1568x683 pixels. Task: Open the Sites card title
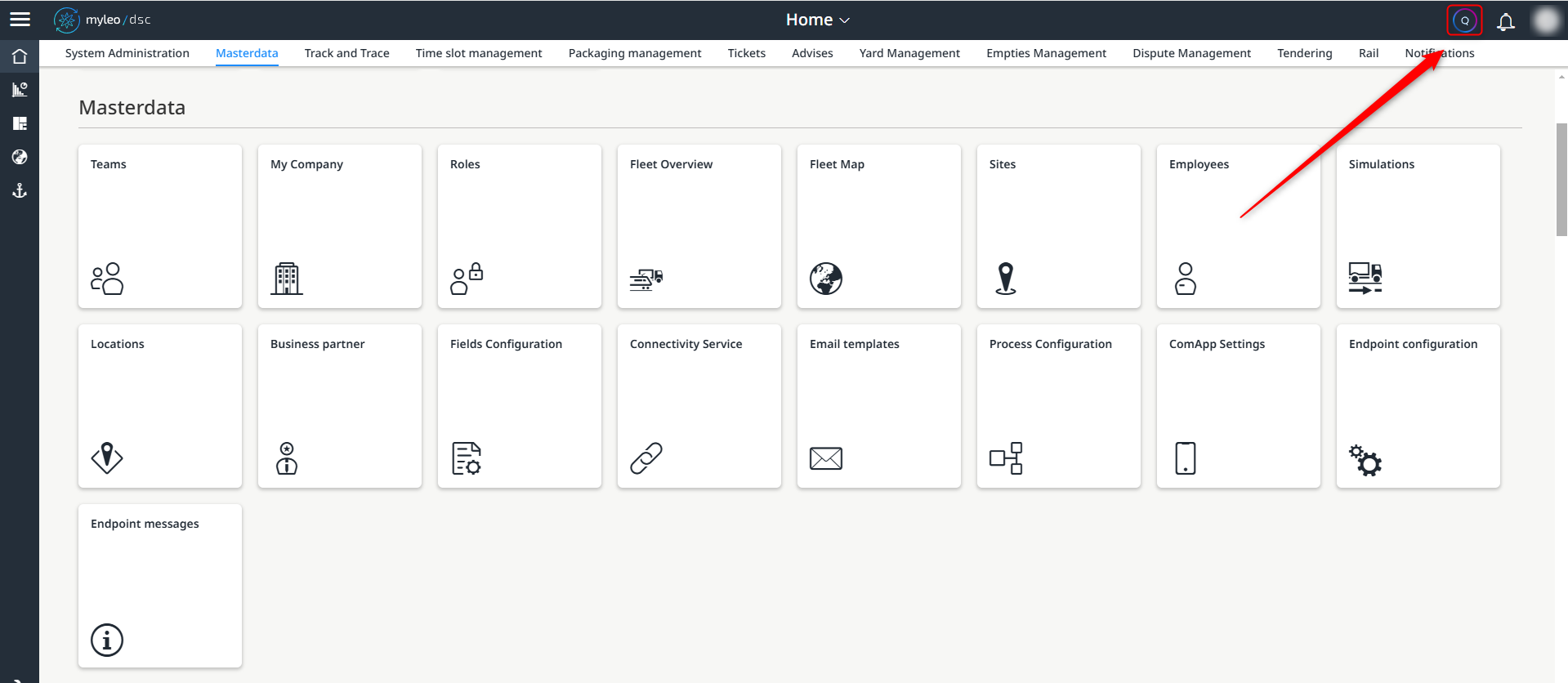click(x=1003, y=164)
